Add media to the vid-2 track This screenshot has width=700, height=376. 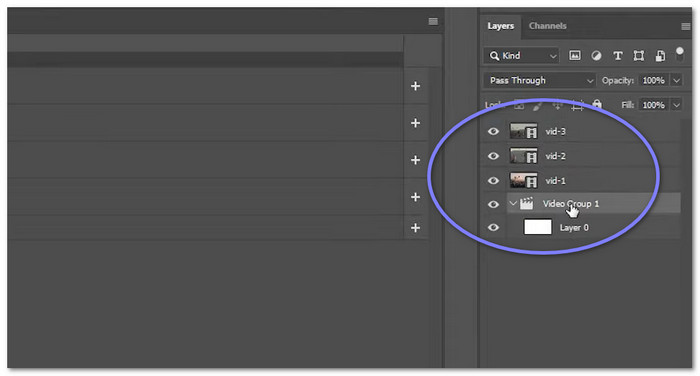pyautogui.click(x=415, y=123)
